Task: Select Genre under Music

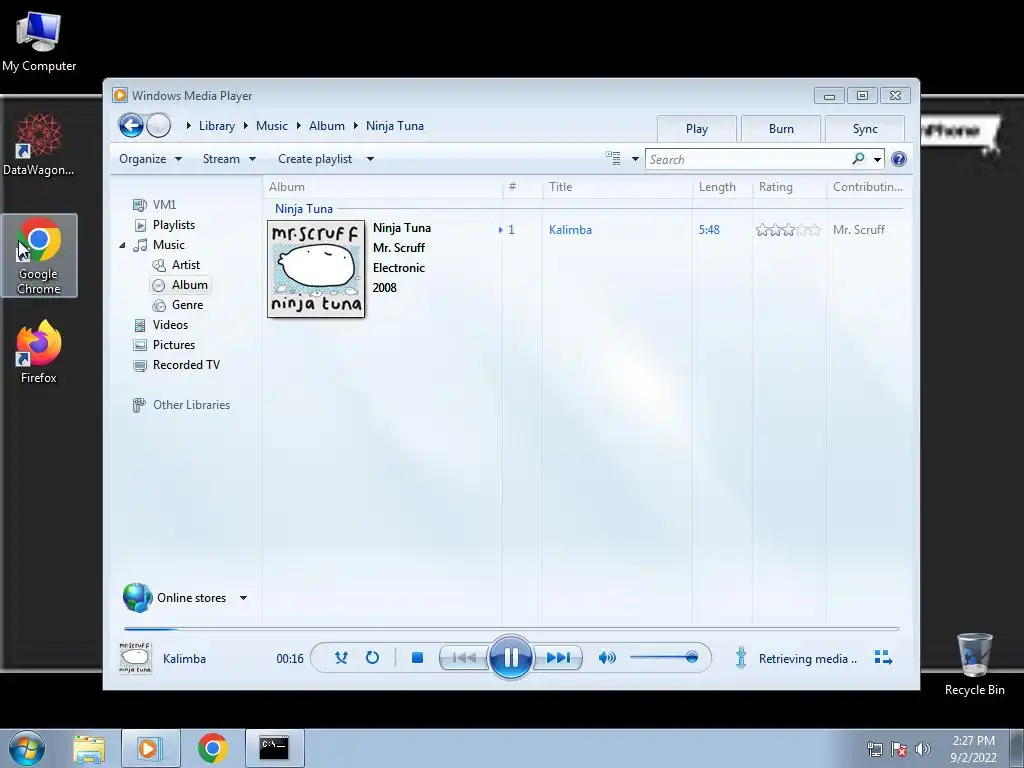Action: pyautogui.click(x=178, y=305)
